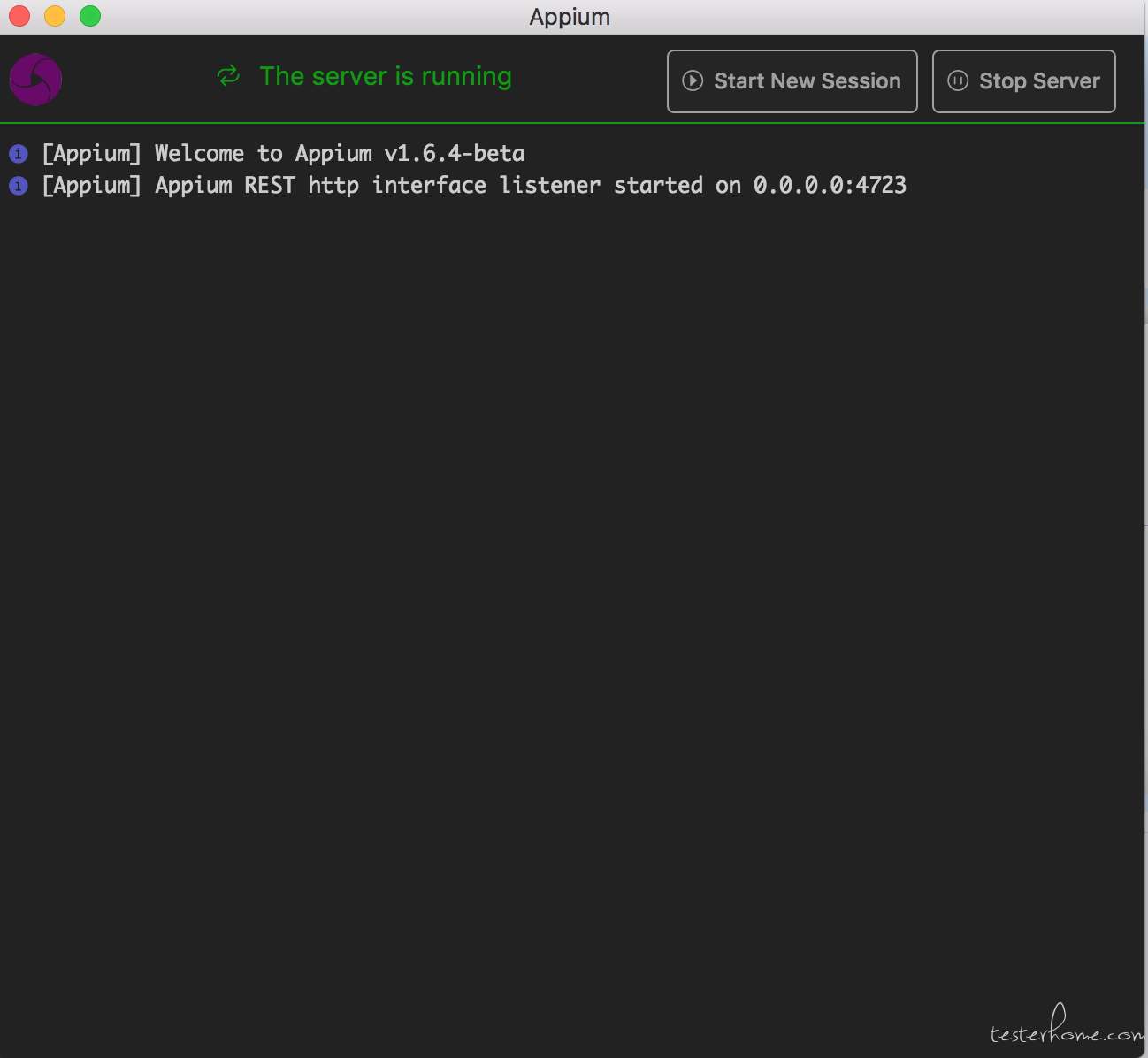Minimize the Appium window with yellow button
This screenshot has width=1148, height=1058.
click(x=55, y=16)
